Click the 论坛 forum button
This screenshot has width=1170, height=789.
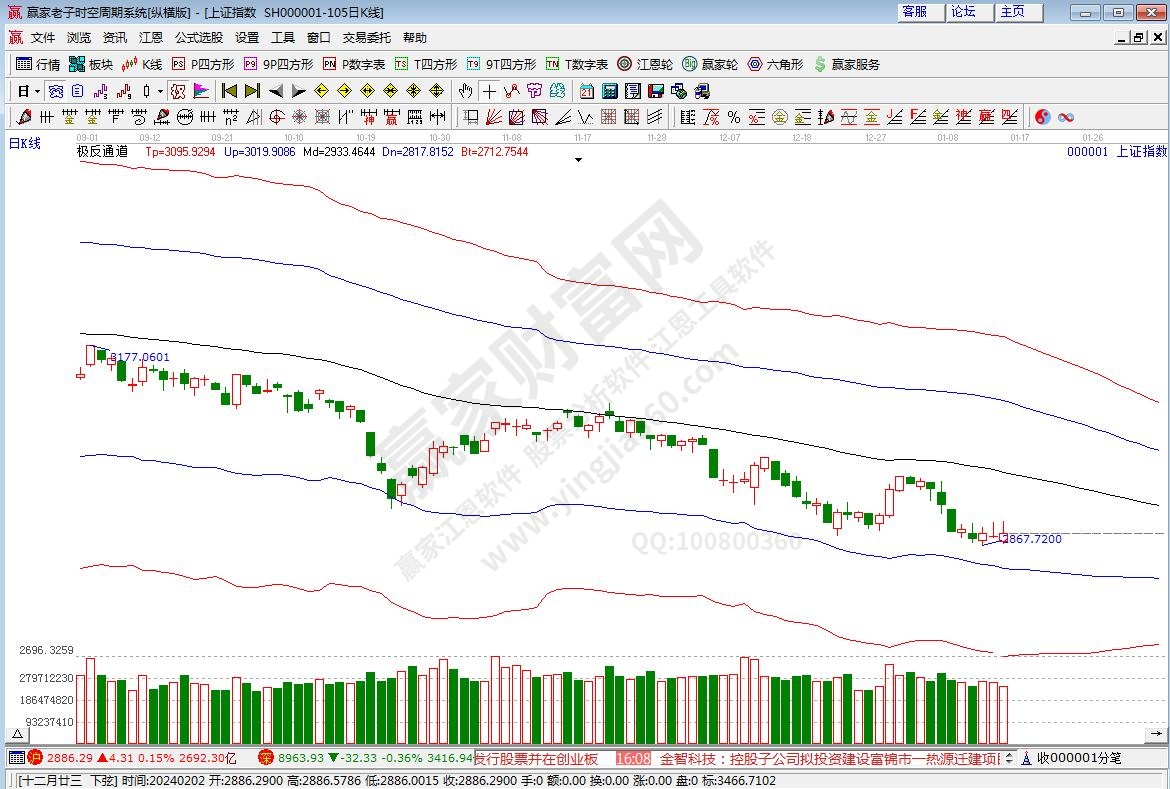[x=964, y=12]
